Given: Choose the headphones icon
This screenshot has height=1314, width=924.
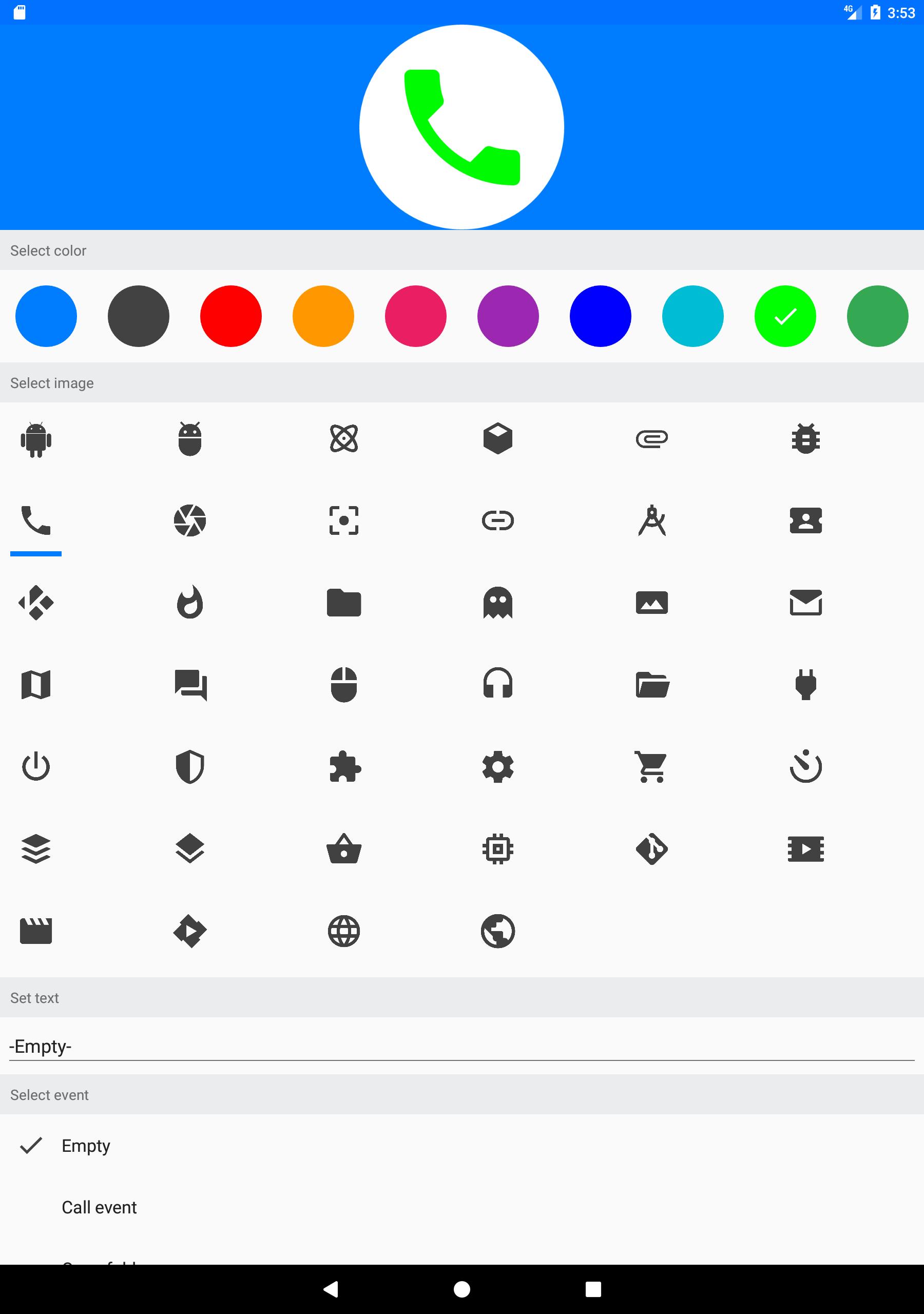Looking at the screenshot, I should point(498,683).
